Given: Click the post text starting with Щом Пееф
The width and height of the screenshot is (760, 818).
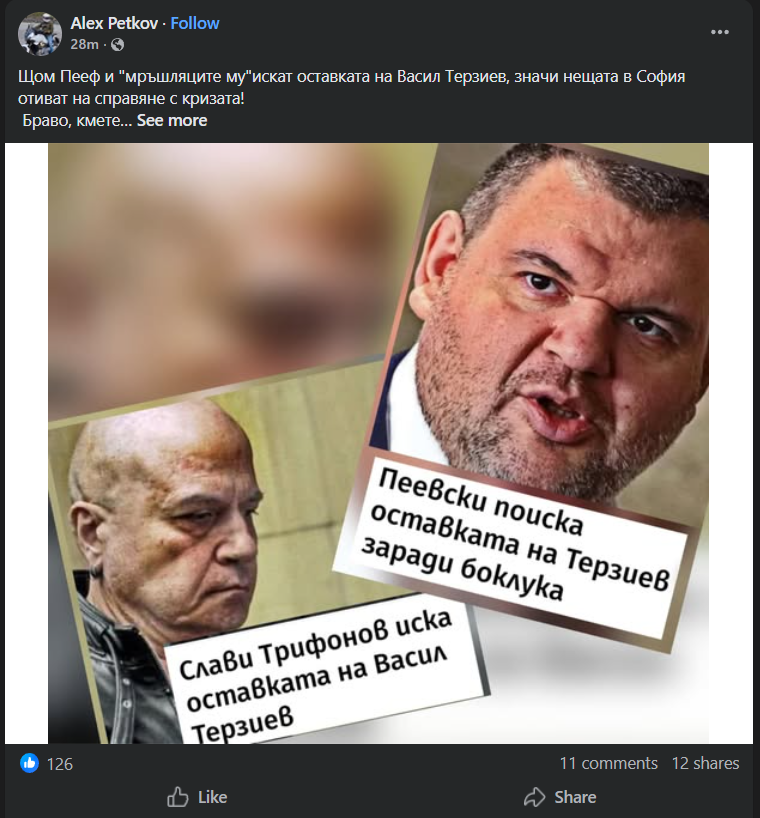Looking at the screenshot, I should (x=352, y=88).
